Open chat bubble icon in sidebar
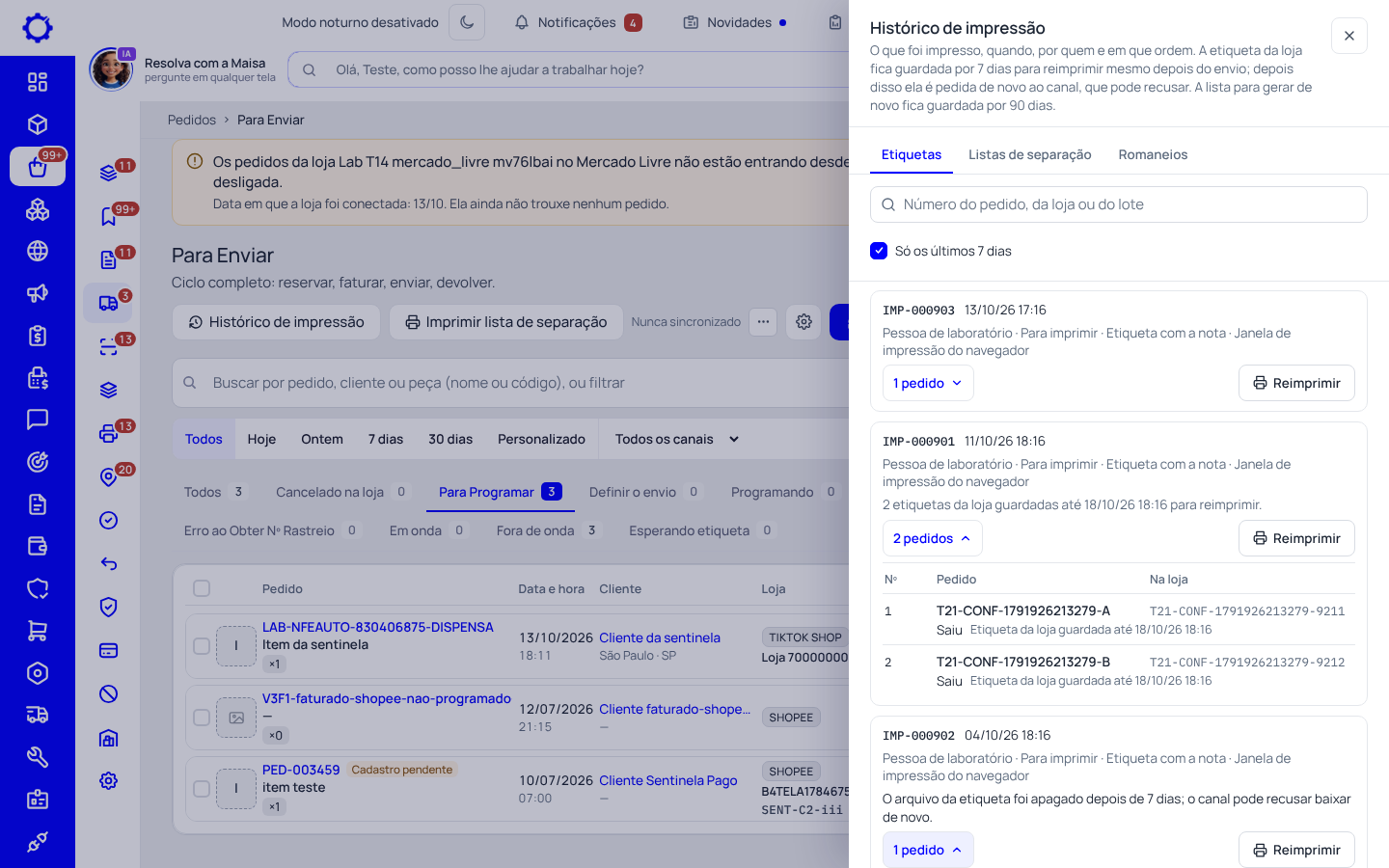This screenshot has height=868, width=1389. point(38,420)
